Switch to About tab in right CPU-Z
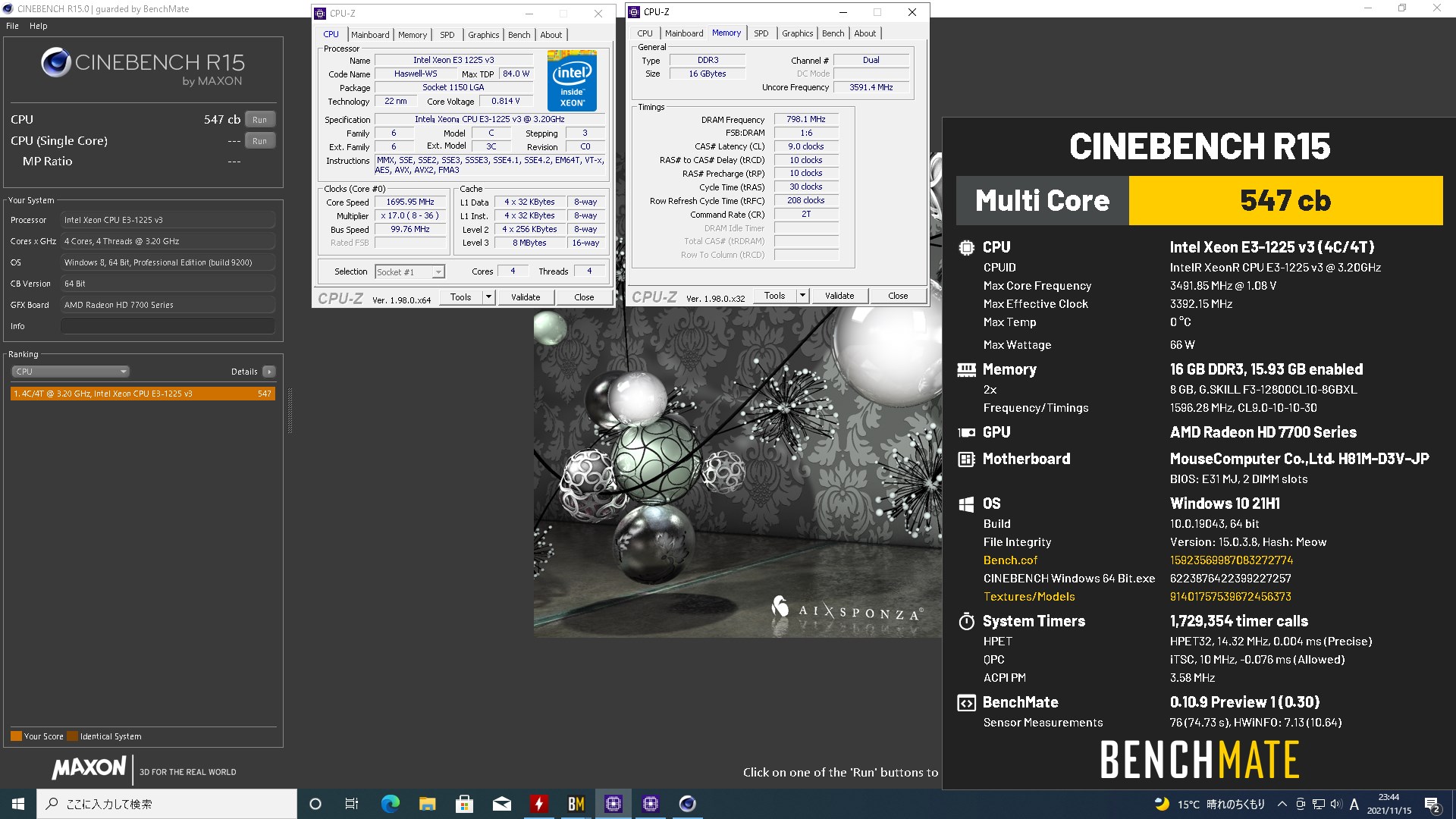This screenshot has height=819, width=1456. [x=865, y=33]
